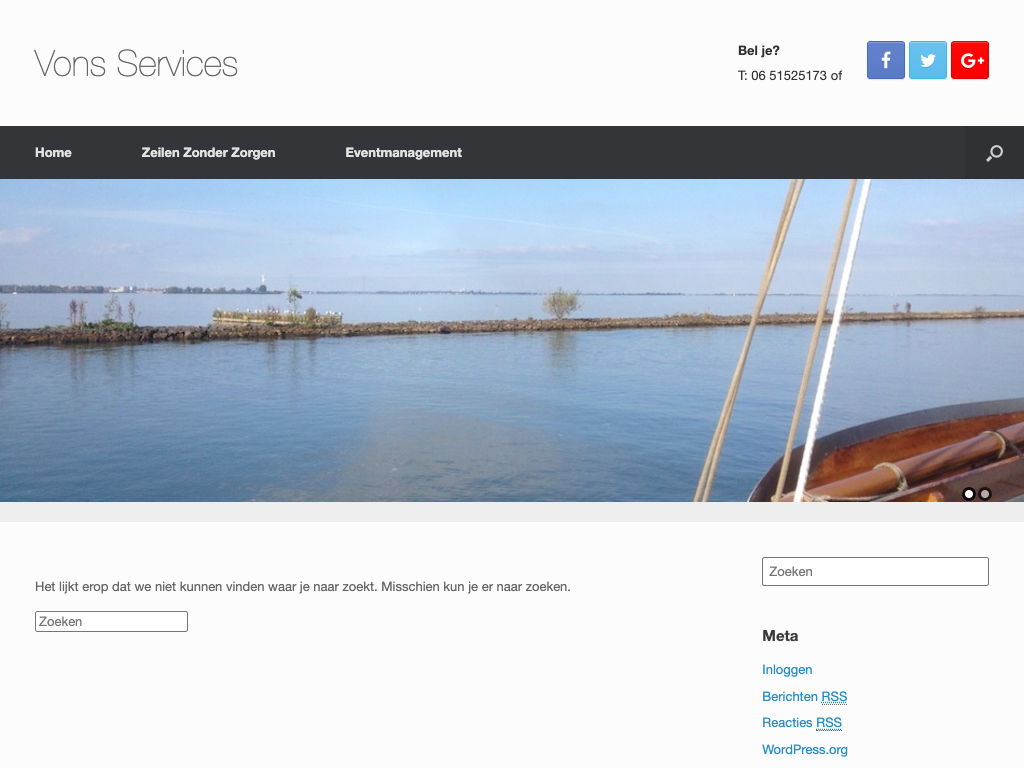
Task: Click the Meta widget heading
Action: 780,636
